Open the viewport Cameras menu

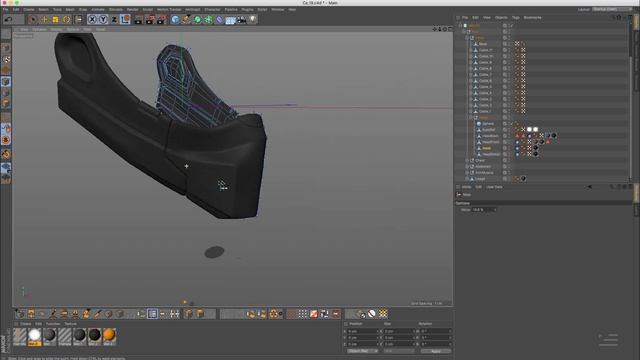(x=40, y=29)
